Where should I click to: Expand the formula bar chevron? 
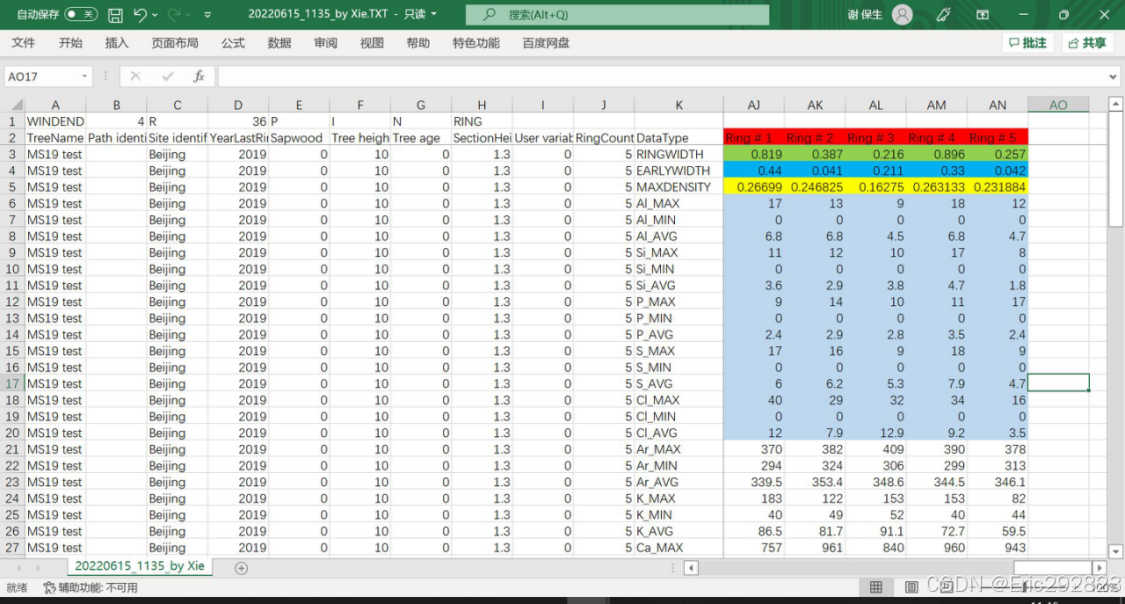pyautogui.click(x=1113, y=77)
